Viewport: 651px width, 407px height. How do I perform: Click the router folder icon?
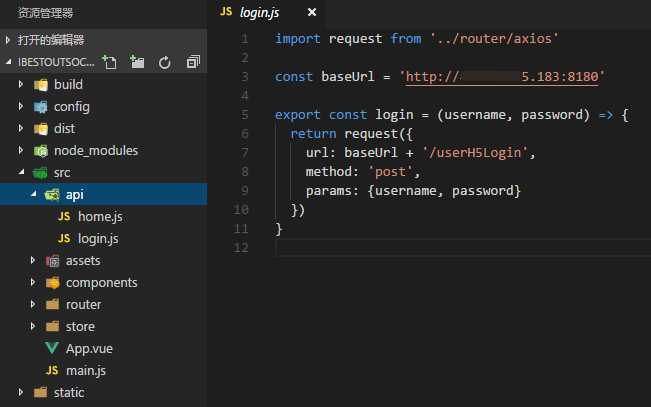52,305
